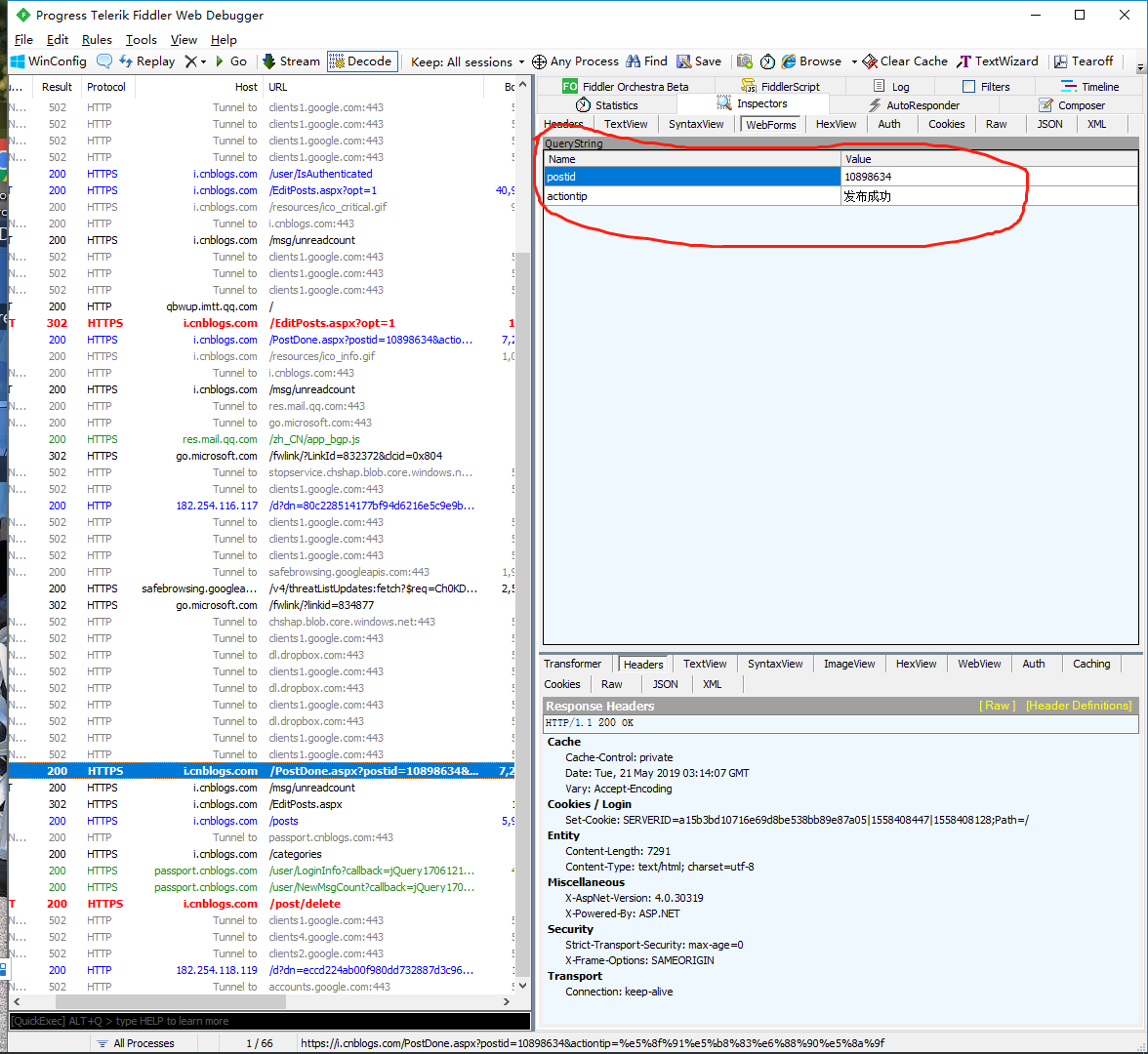The width and height of the screenshot is (1148, 1054).
Task: Click Any Process target picker
Action: point(575,61)
